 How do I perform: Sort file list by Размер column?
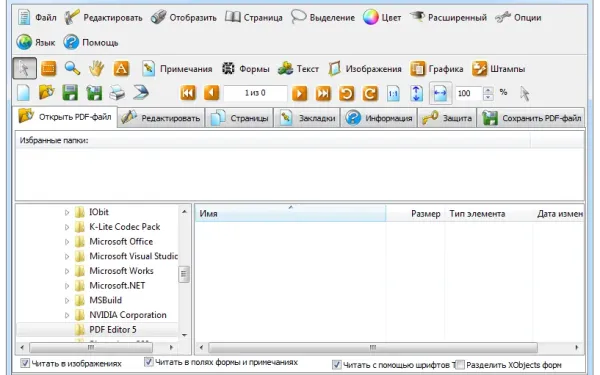[416, 214]
